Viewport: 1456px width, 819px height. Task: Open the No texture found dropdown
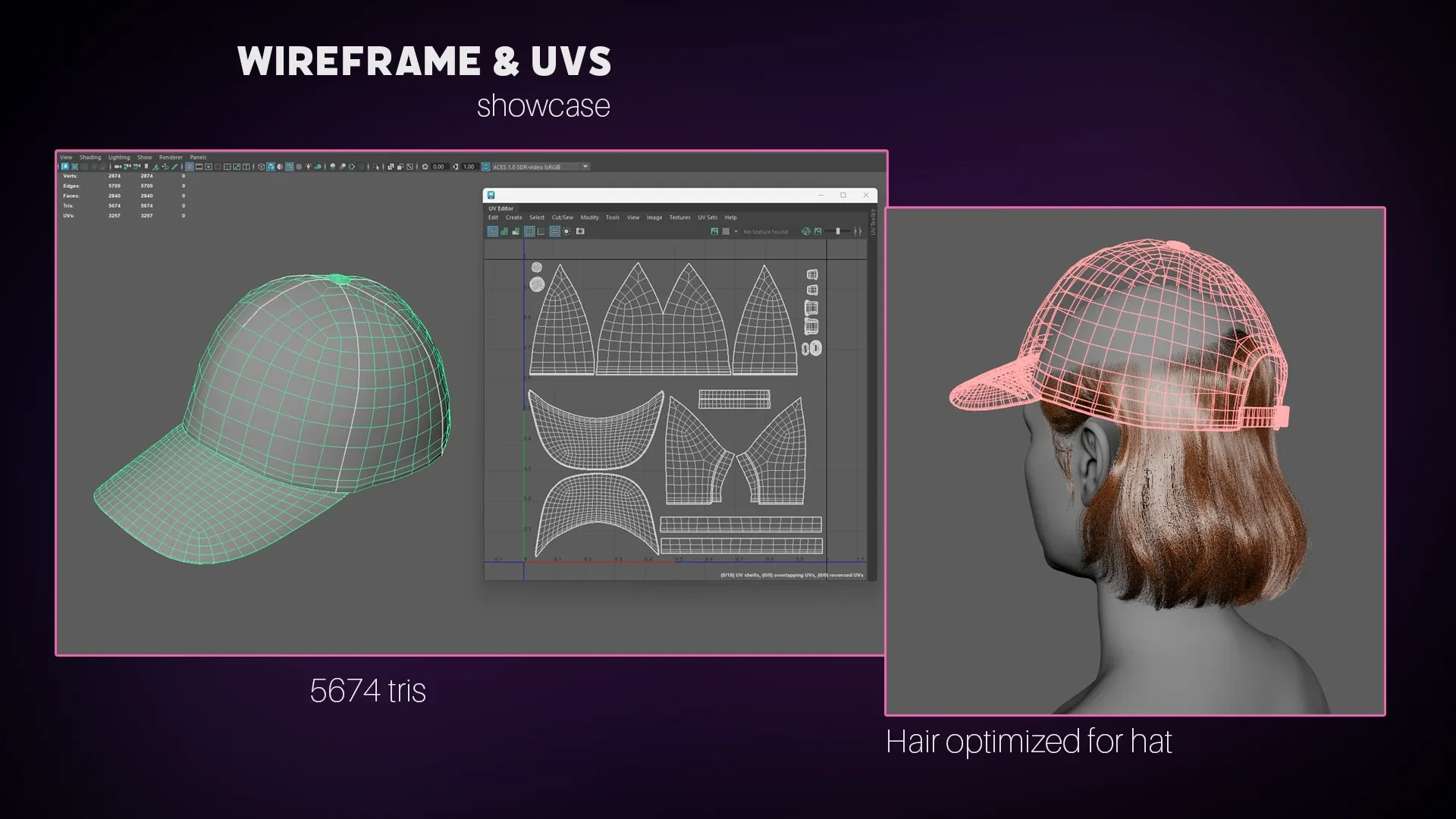pyautogui.click(x=766, y=232)
